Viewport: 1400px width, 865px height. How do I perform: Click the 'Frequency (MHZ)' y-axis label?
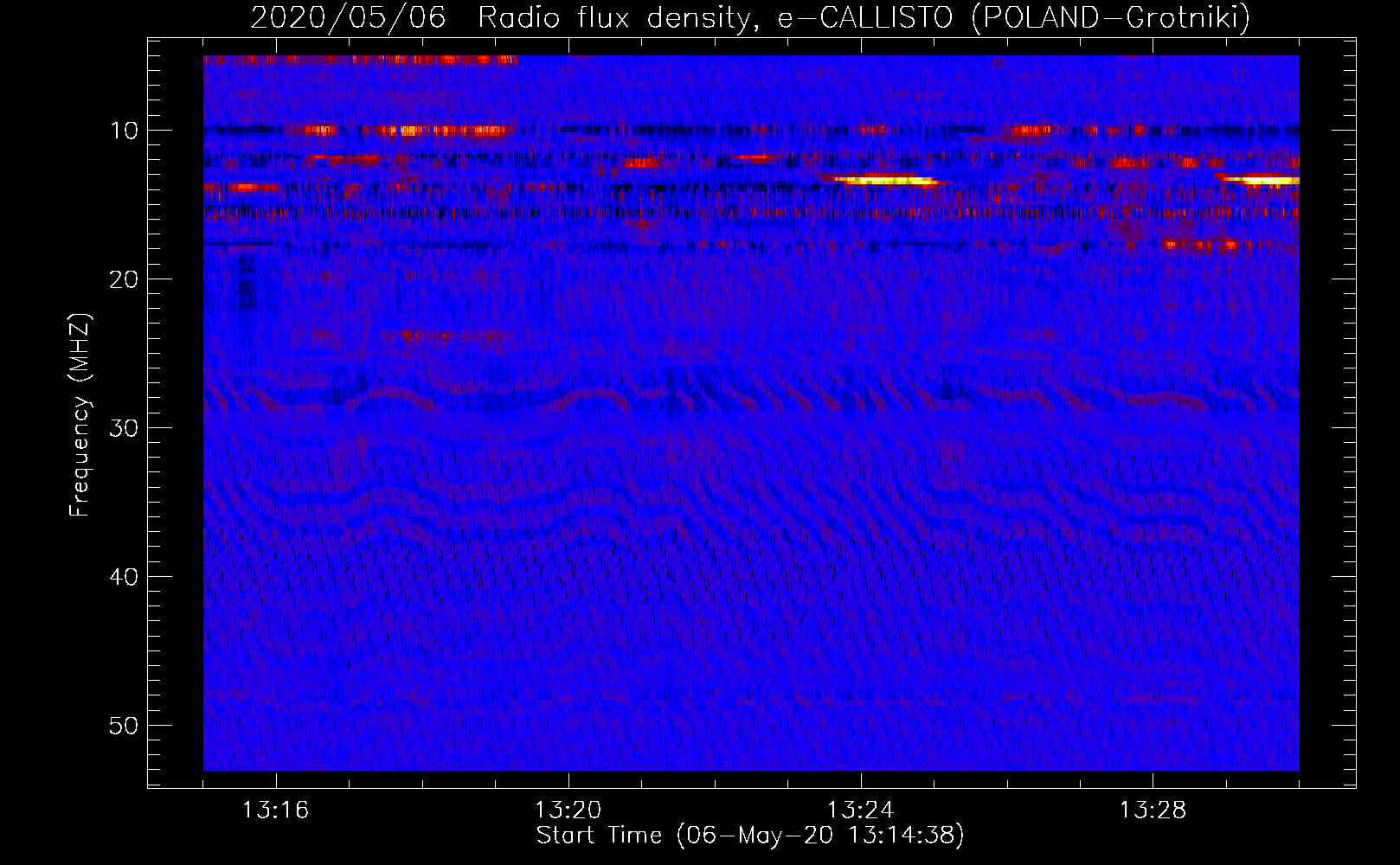80,416
